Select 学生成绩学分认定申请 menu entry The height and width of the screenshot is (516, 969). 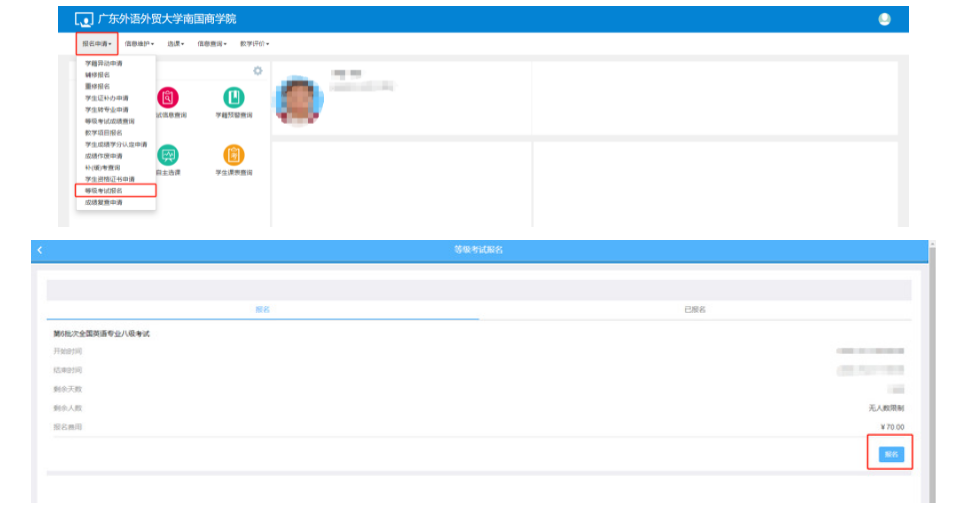(116, 145)
